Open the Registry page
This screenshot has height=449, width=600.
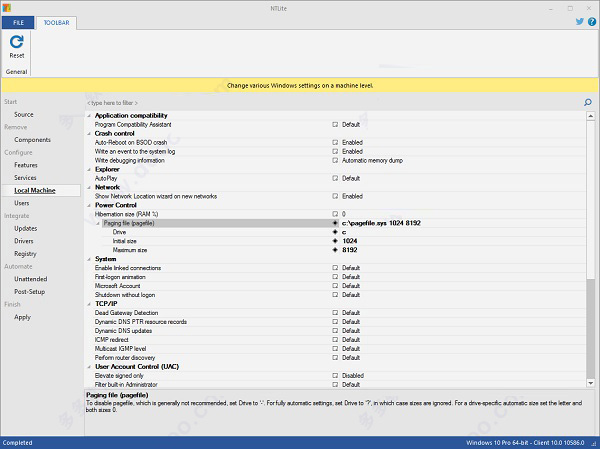point(25,253)
